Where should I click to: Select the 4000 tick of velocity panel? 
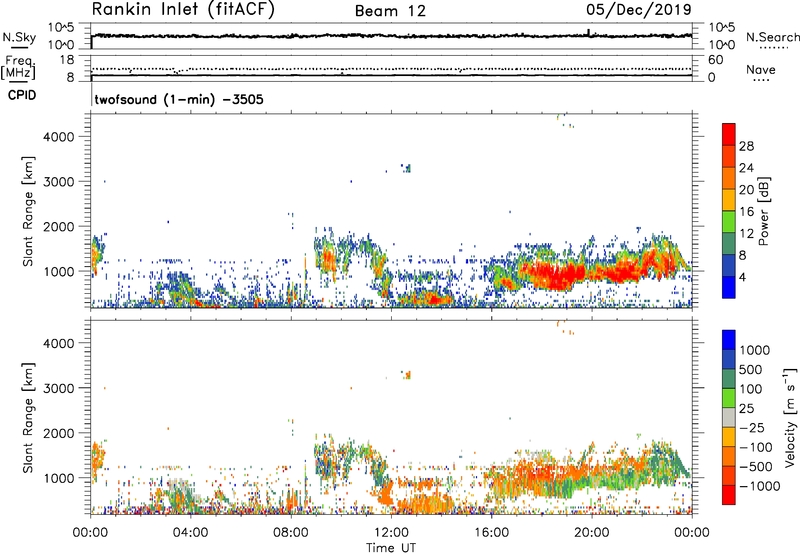(59, 343)
